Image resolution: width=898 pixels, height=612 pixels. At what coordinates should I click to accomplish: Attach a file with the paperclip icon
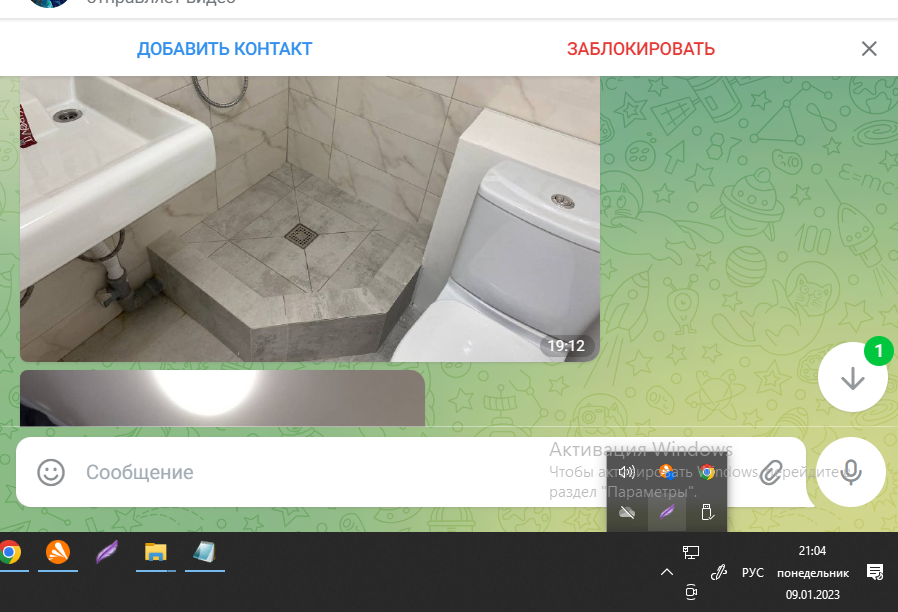pyautogui.click(x=771, y=473)
